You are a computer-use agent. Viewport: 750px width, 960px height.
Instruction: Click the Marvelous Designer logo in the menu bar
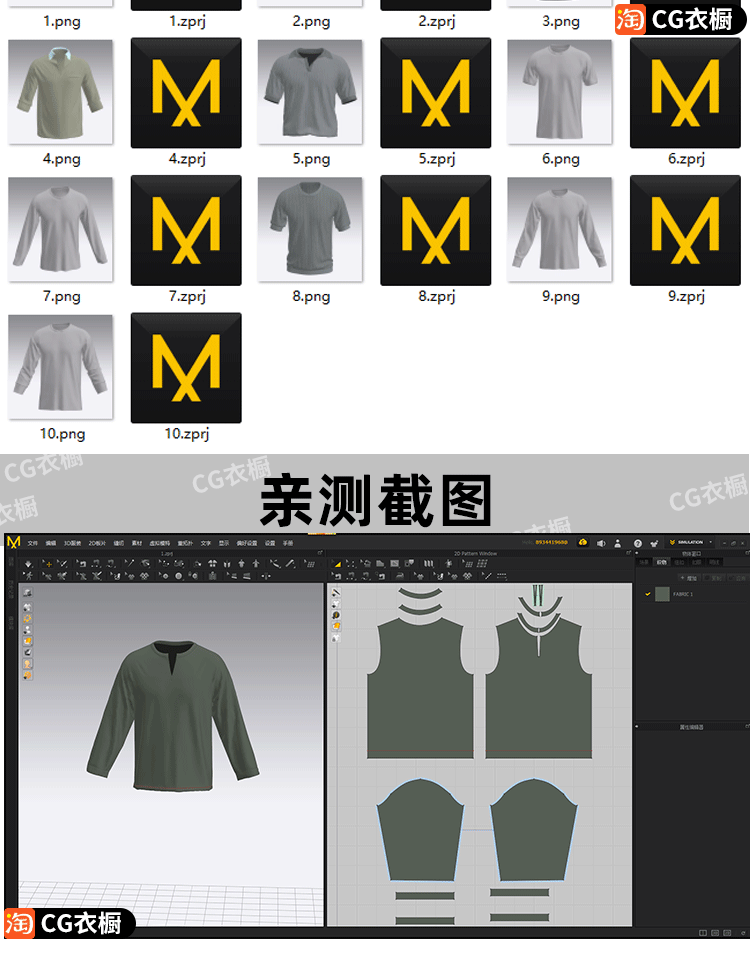(13, 542)
